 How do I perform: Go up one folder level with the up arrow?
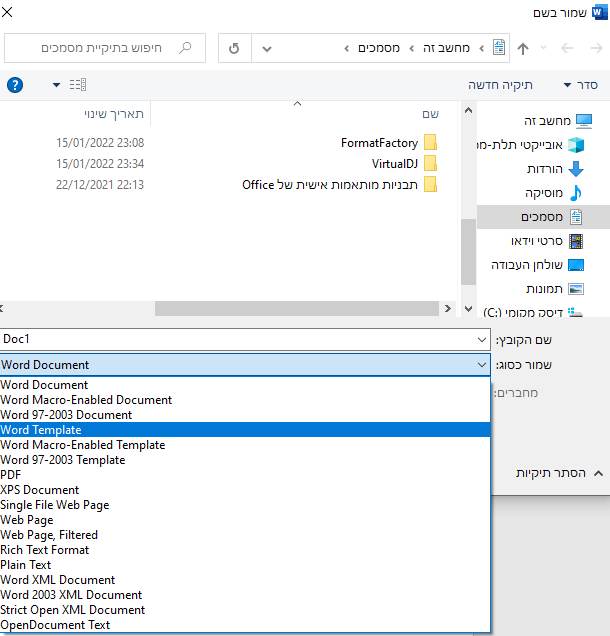pyautogui.click(x=523, y=49)
